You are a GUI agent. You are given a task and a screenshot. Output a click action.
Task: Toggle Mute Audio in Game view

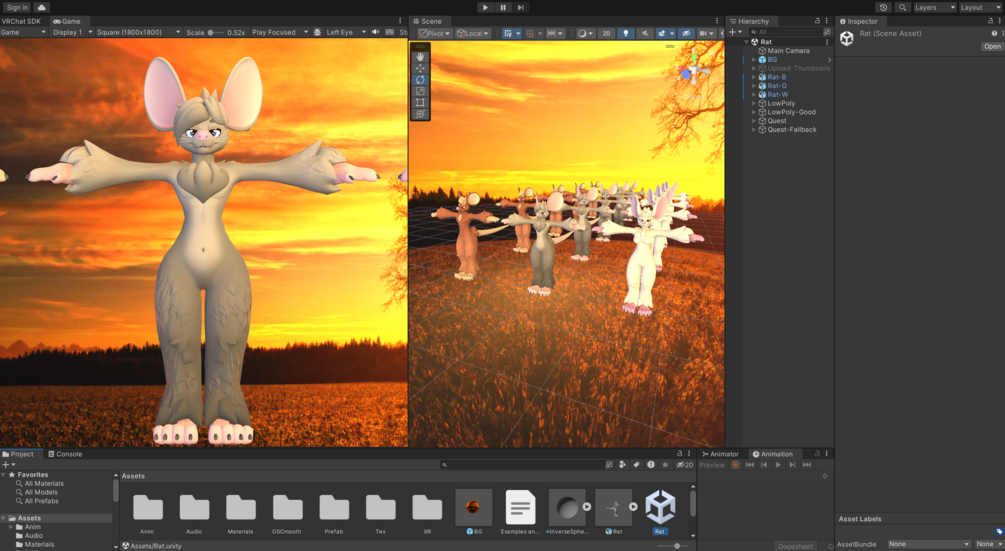[376, 32]
